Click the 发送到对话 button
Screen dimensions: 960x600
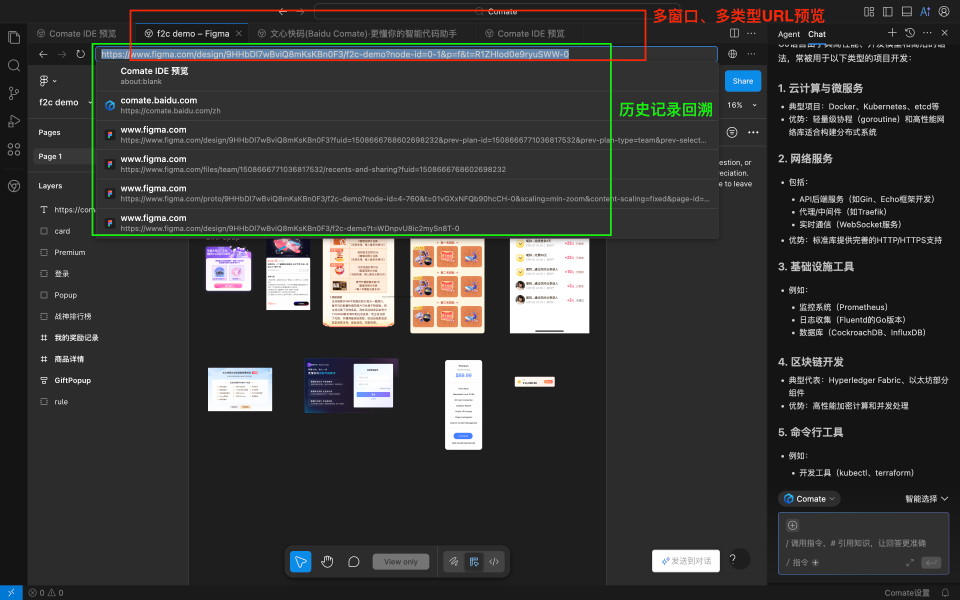click(686, 561)
